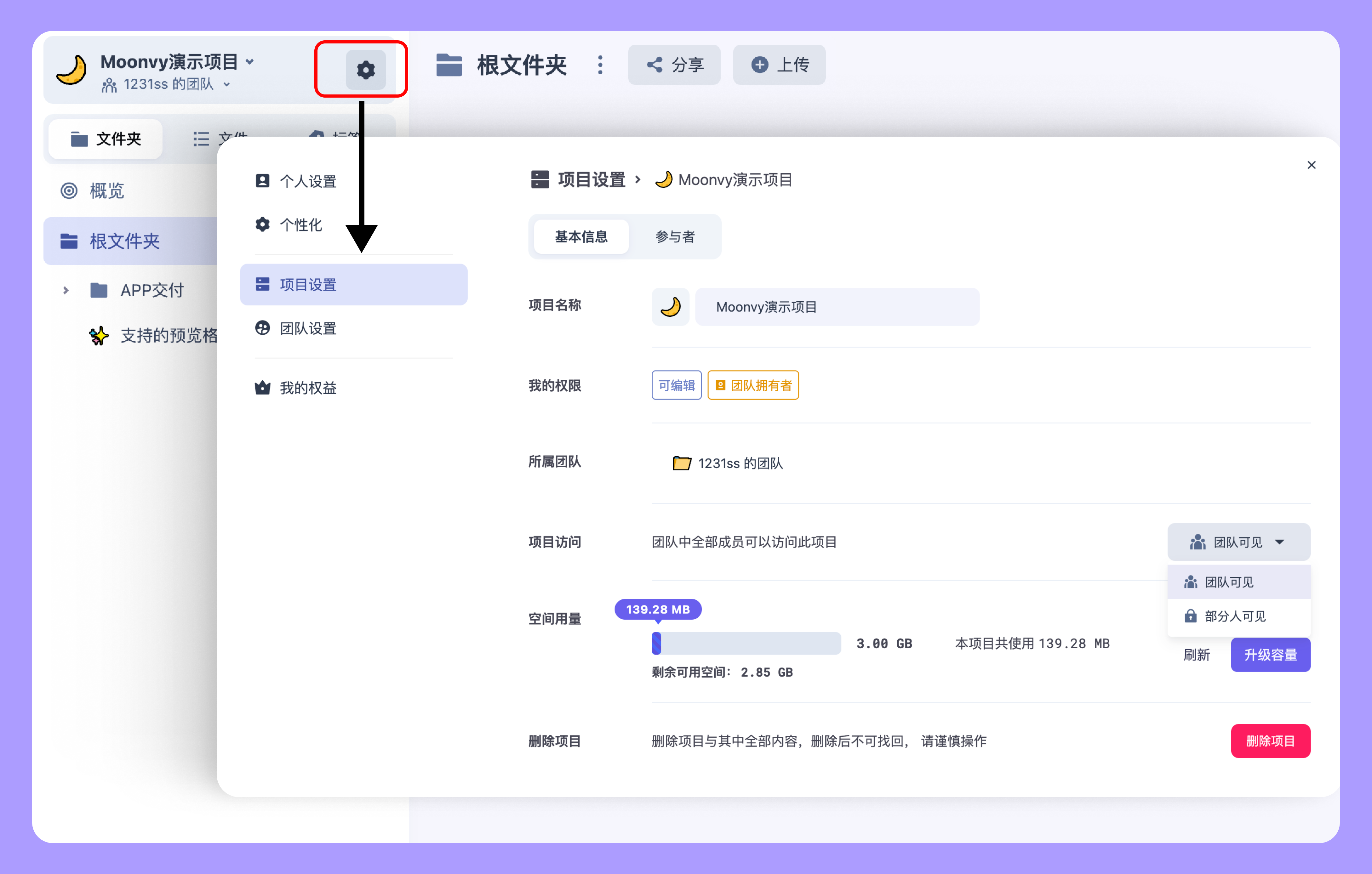Expand the Moonvy演示项目 project dropdown
Screen dimensions: 1372x874
point(249,61)
